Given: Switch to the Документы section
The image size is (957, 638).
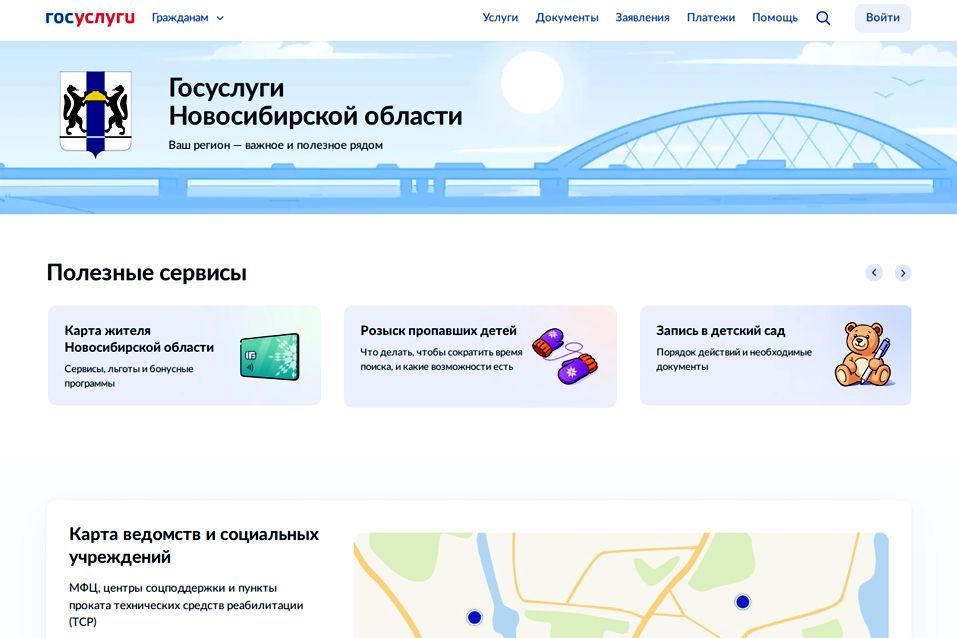Looking at the screenshot, I should (x=566, y=17).
